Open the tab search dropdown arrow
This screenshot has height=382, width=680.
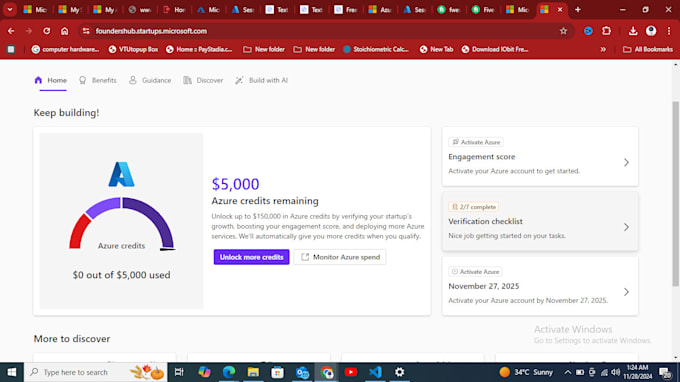tap(10, 10)
